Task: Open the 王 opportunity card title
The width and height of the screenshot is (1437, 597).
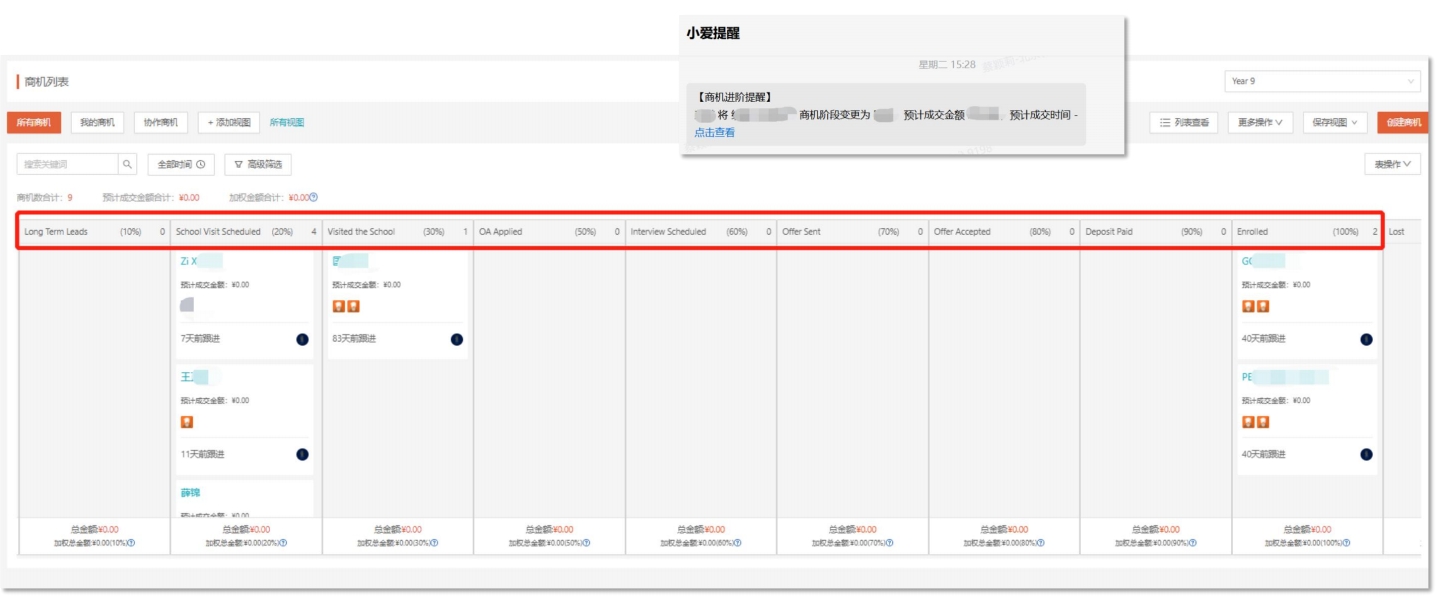Action: [187, 377]
